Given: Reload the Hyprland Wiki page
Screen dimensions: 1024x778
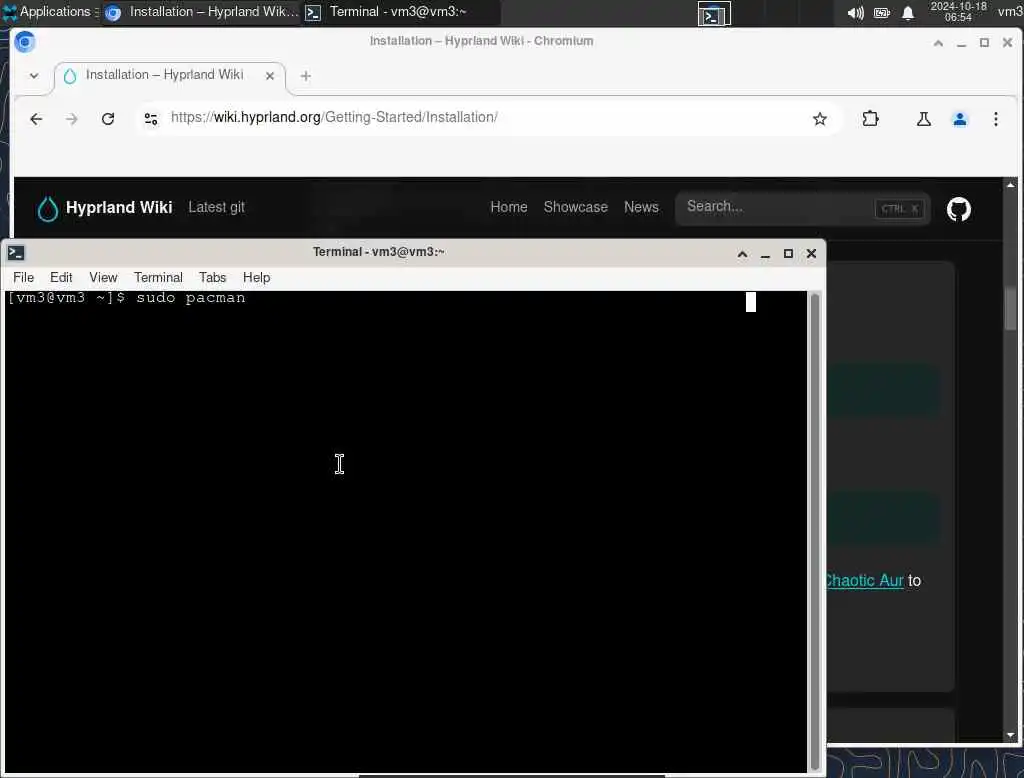Looking at the screenshot, I should click(x=108, y=118).
